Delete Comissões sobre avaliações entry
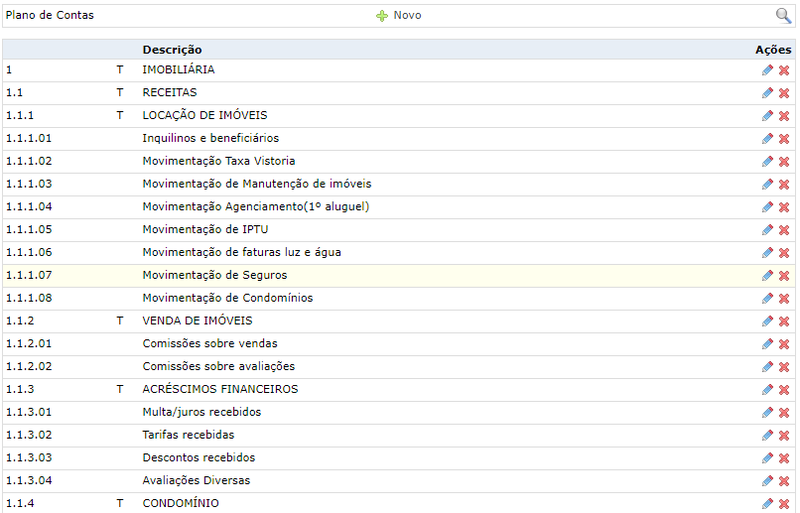This screenshot has width=800, height=513. (x=784, y=367)
